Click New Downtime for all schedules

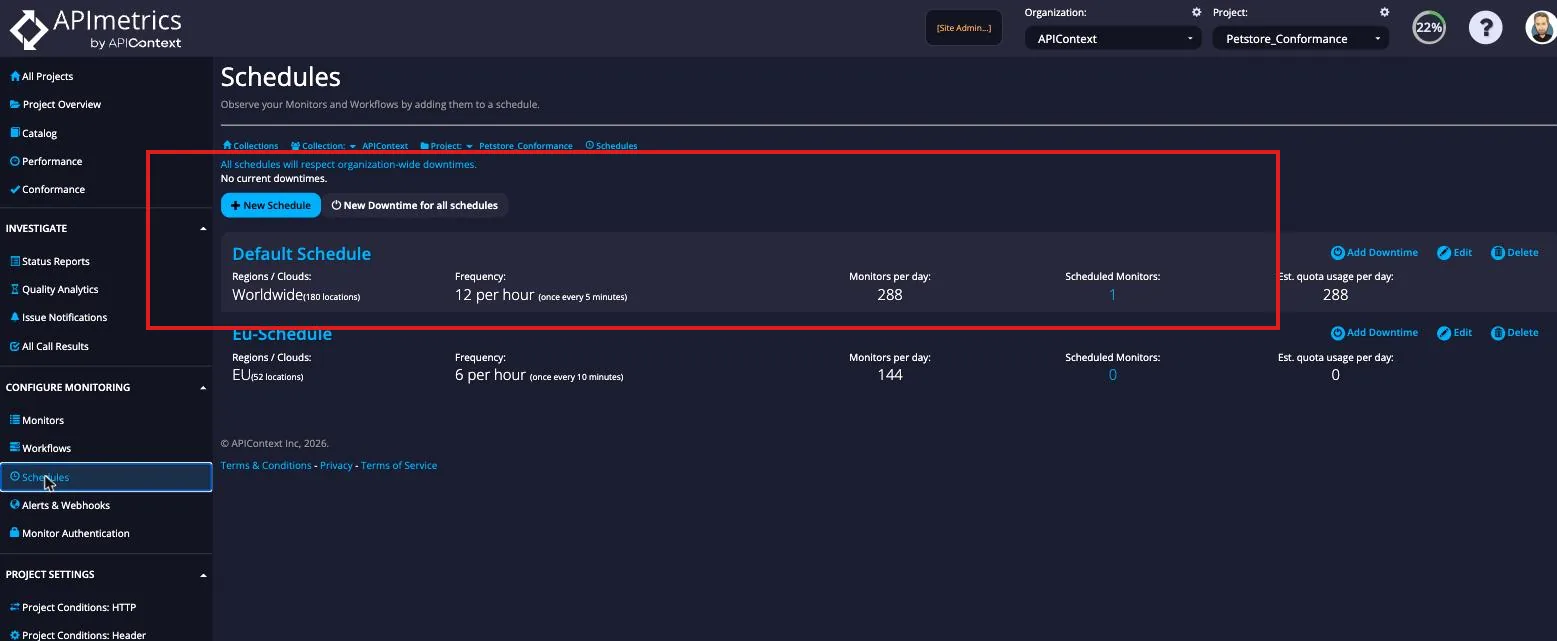414,205
